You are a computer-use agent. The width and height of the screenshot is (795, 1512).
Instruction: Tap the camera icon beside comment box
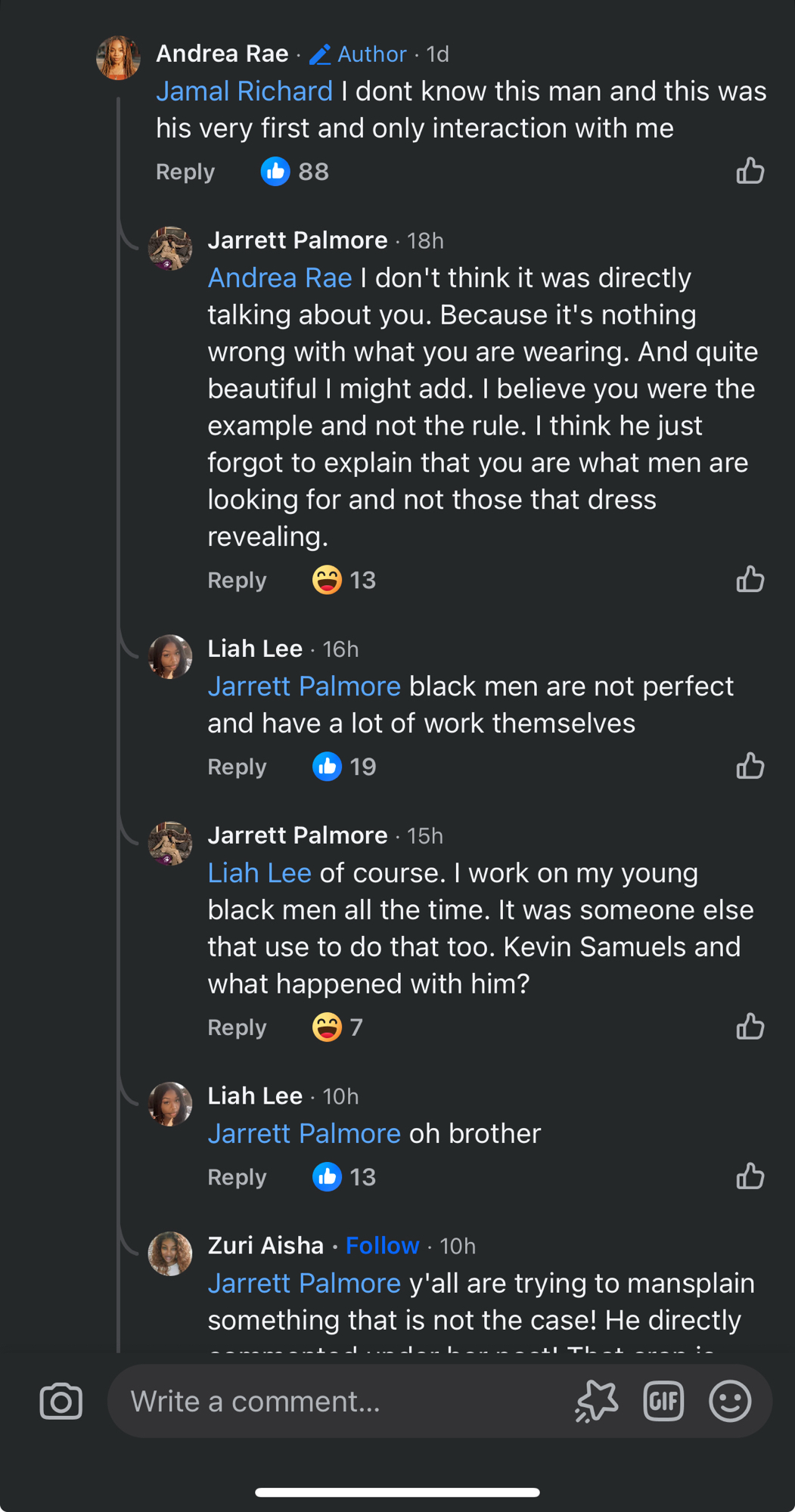pos(61,1402)
